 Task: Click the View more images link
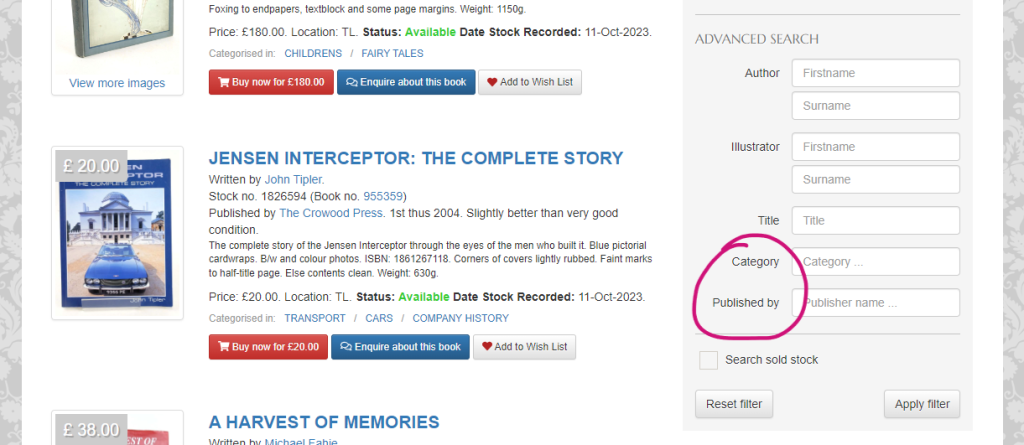point(117,83)
